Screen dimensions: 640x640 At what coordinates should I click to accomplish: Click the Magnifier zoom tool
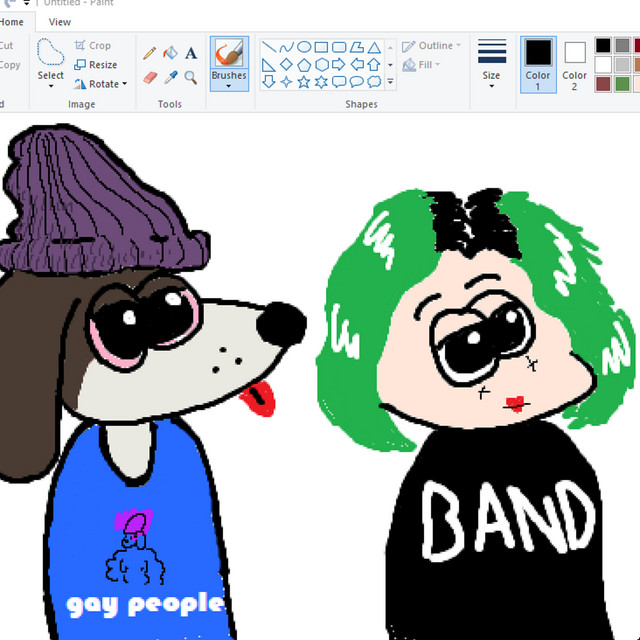click(190, 77)
